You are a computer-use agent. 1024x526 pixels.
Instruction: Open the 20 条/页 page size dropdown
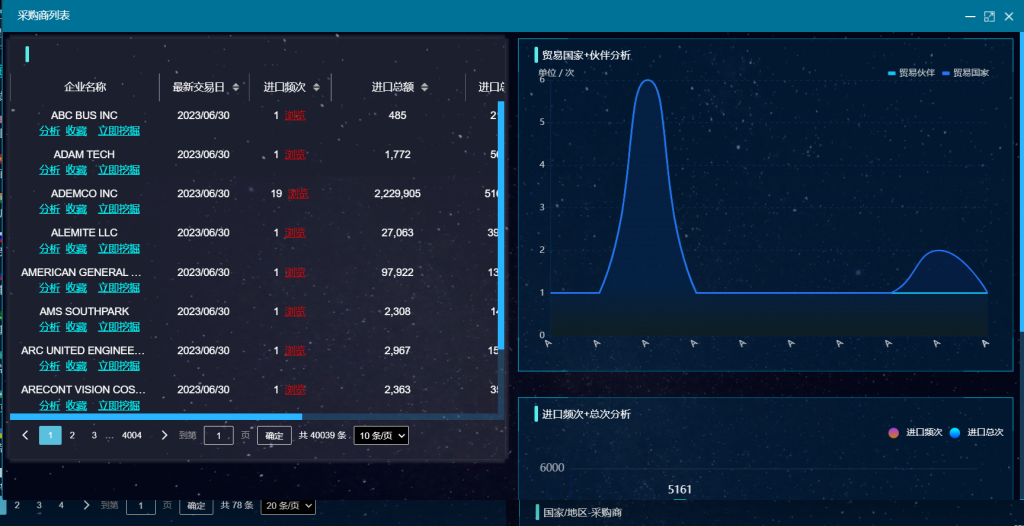pos(288,505)
